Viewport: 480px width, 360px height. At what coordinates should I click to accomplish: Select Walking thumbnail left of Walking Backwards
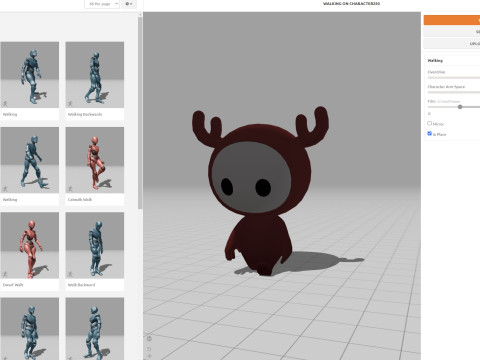(x=29, y=75)
